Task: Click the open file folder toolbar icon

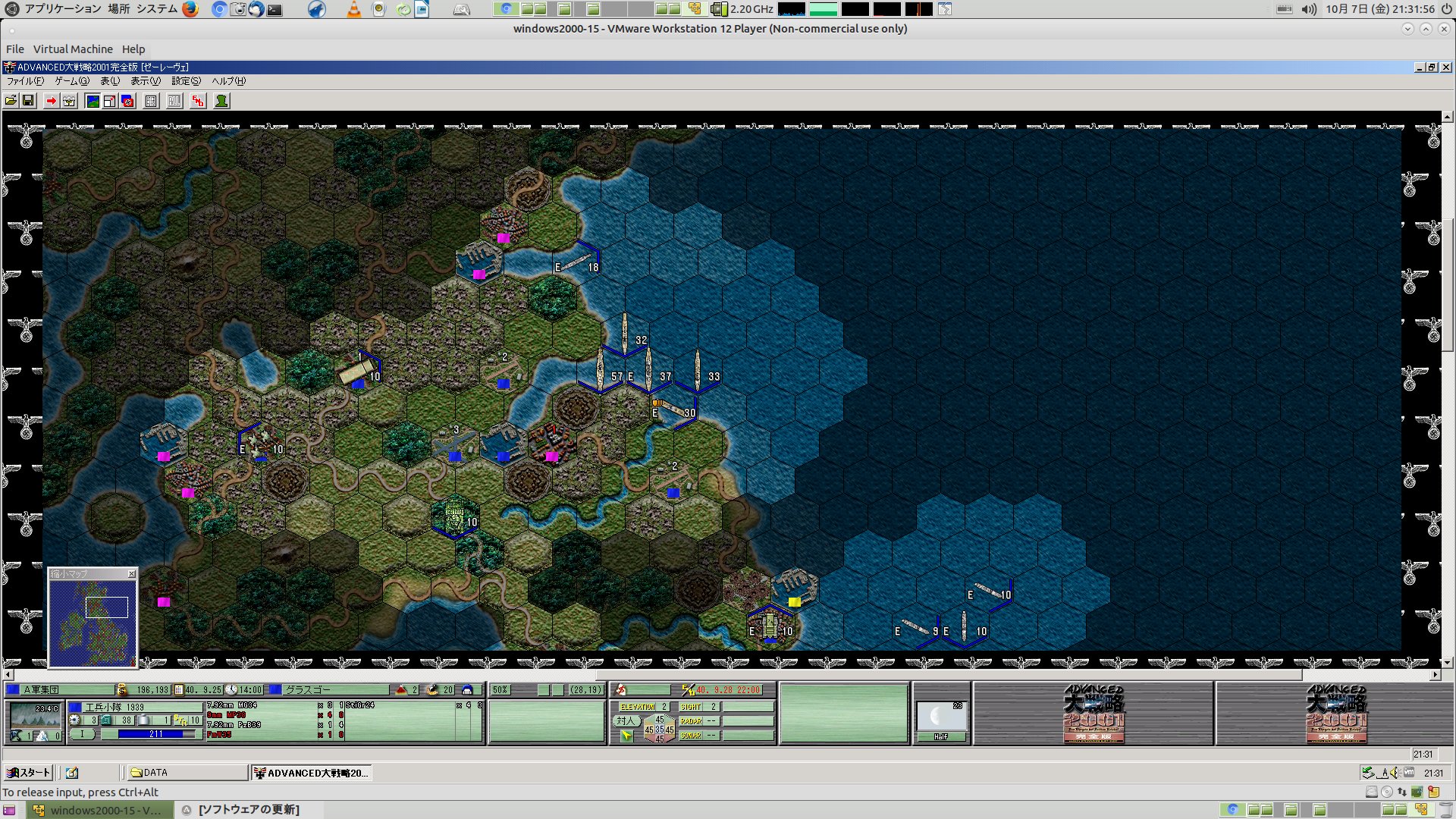Action: pos(11,101)
